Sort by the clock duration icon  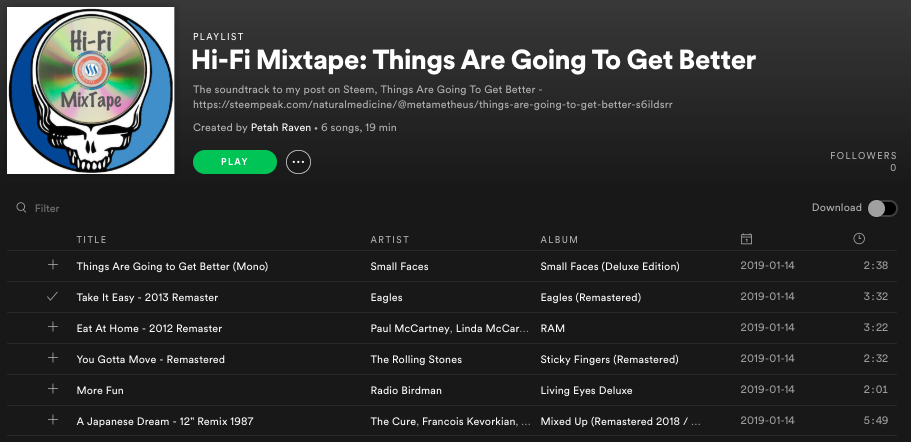coord(859,239)
